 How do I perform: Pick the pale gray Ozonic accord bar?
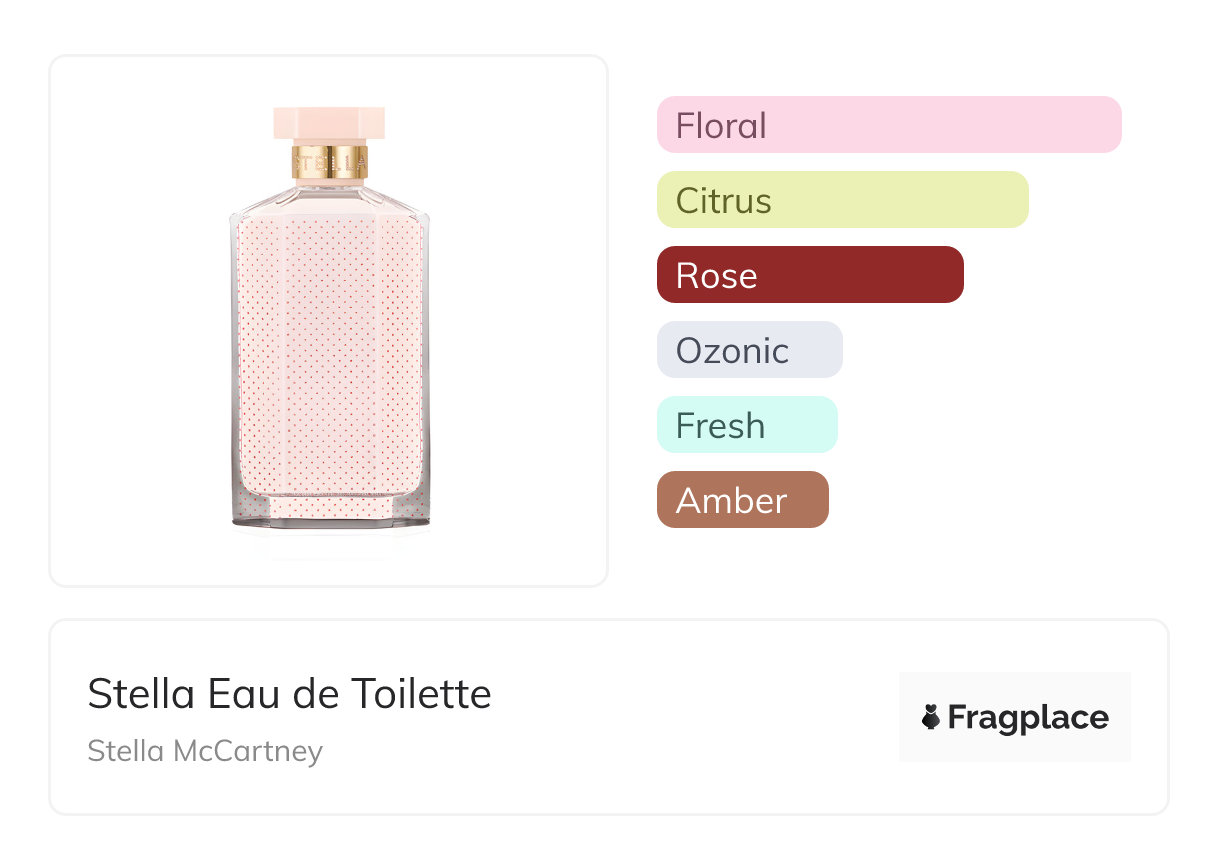click(x=749, y=350)
